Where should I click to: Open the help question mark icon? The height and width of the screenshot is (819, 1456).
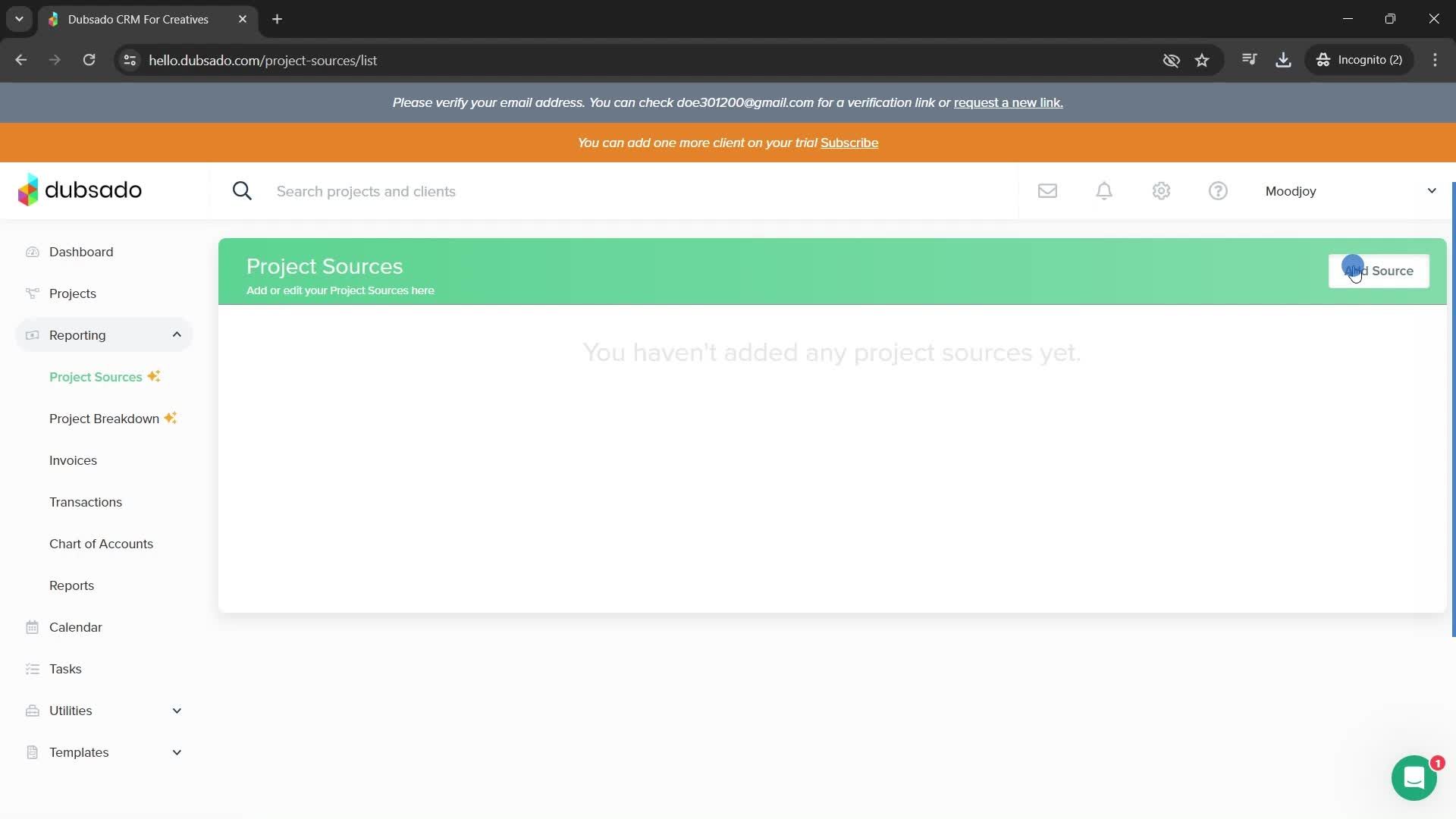point(1218,191)
